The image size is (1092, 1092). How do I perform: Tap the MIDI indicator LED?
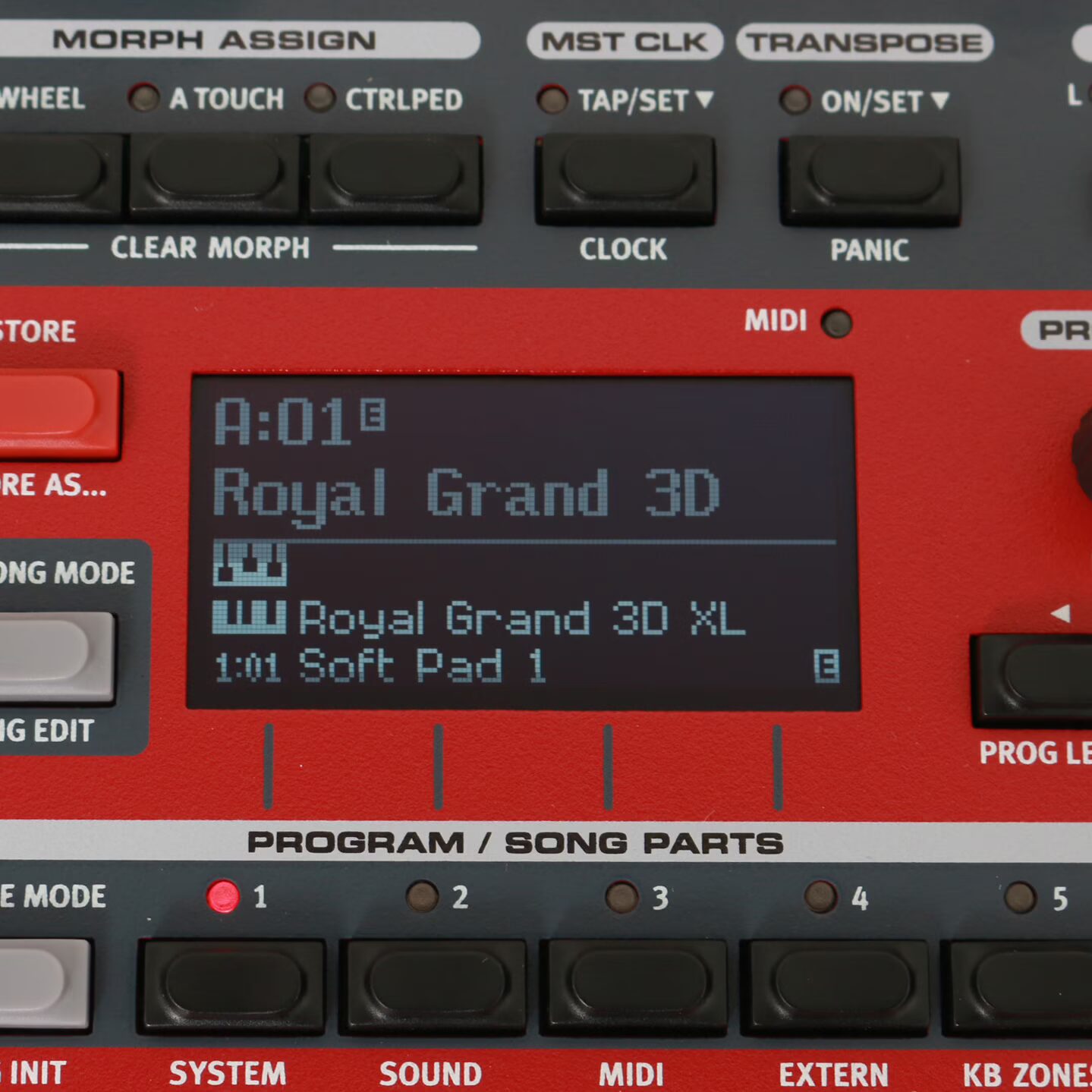(837, 323)
